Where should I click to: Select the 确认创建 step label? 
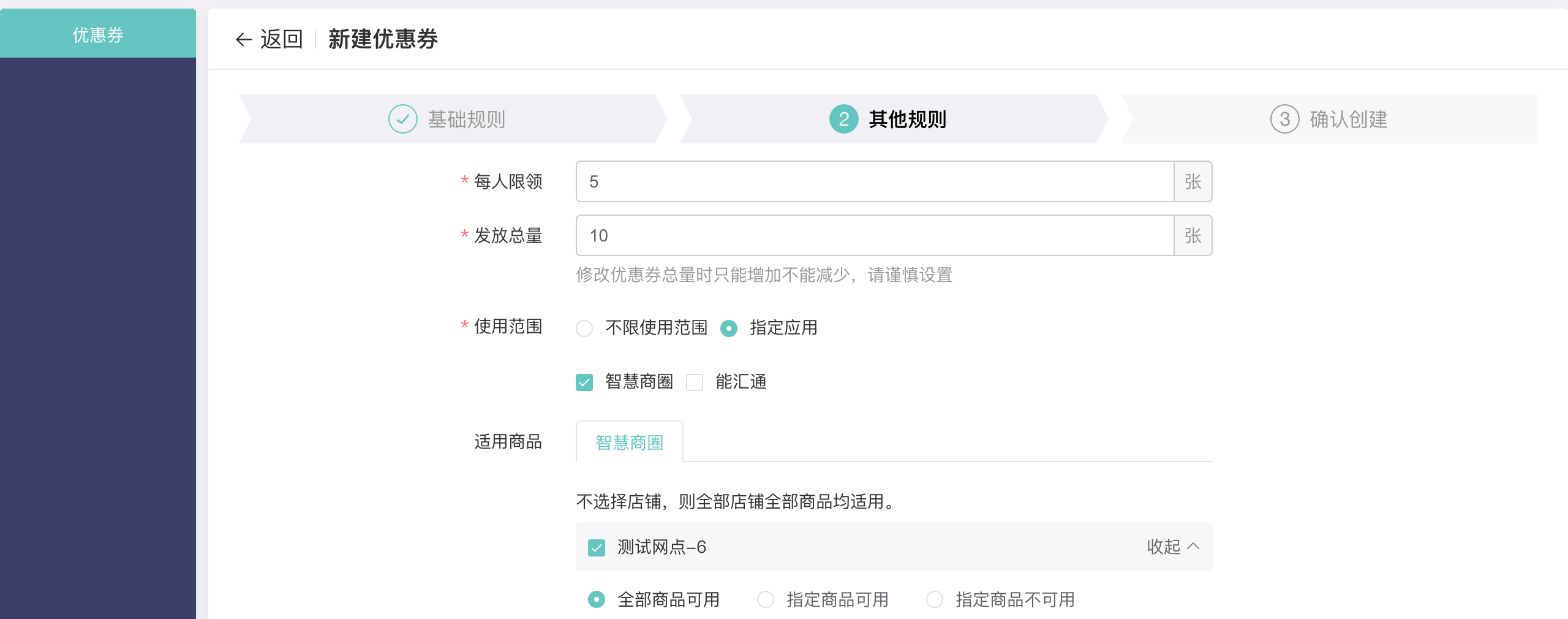[x=1349, y=119]
